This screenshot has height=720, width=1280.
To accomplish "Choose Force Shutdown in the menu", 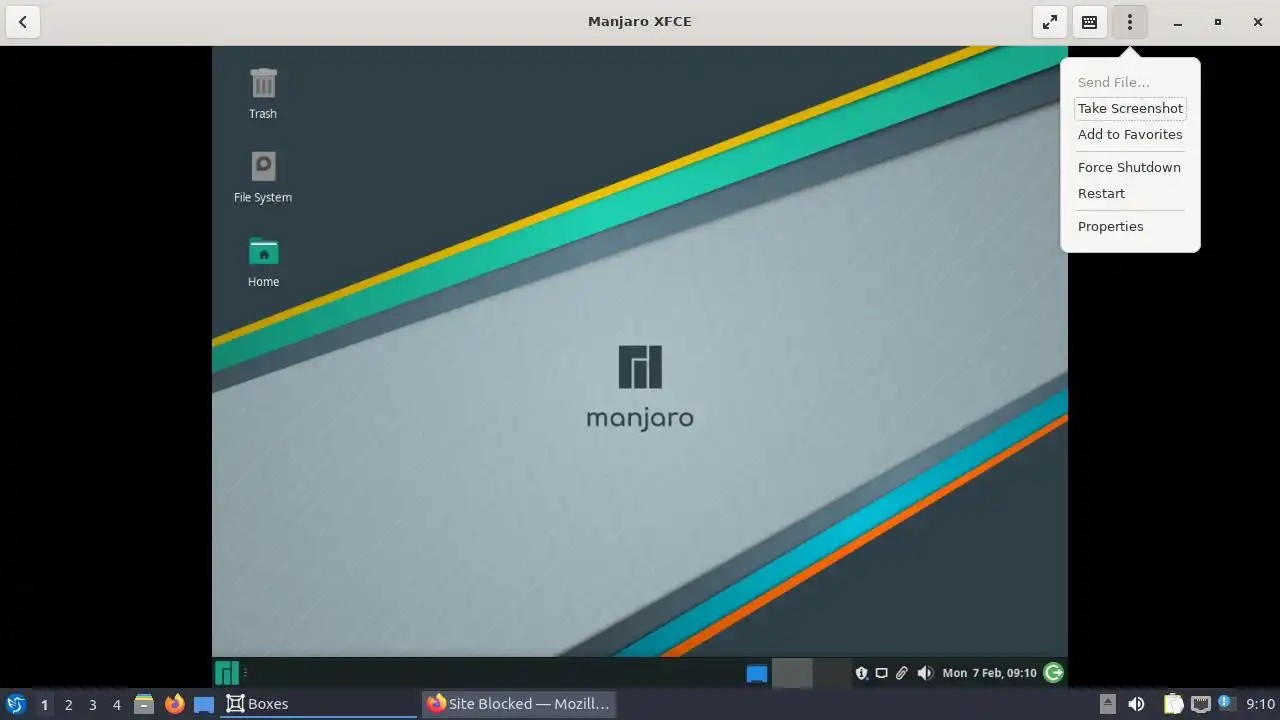I will [x=1130, y=167].
